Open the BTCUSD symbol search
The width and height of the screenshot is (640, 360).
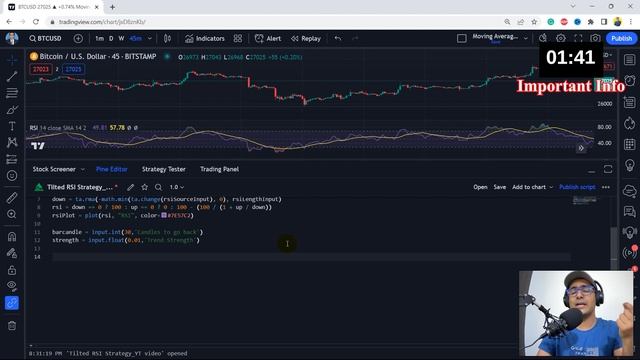[x=45, y=38]
